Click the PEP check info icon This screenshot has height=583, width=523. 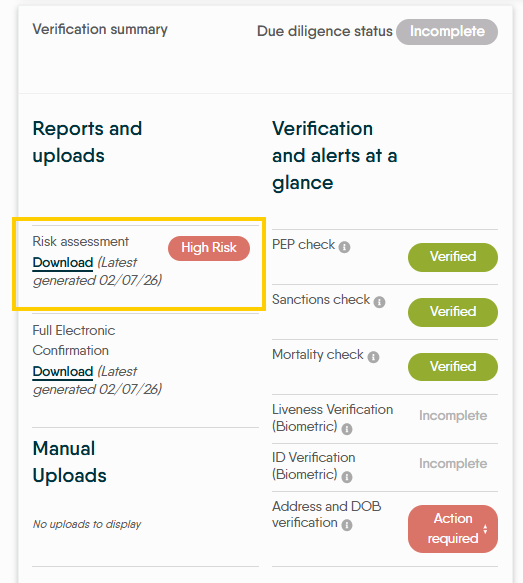[344, 247]
